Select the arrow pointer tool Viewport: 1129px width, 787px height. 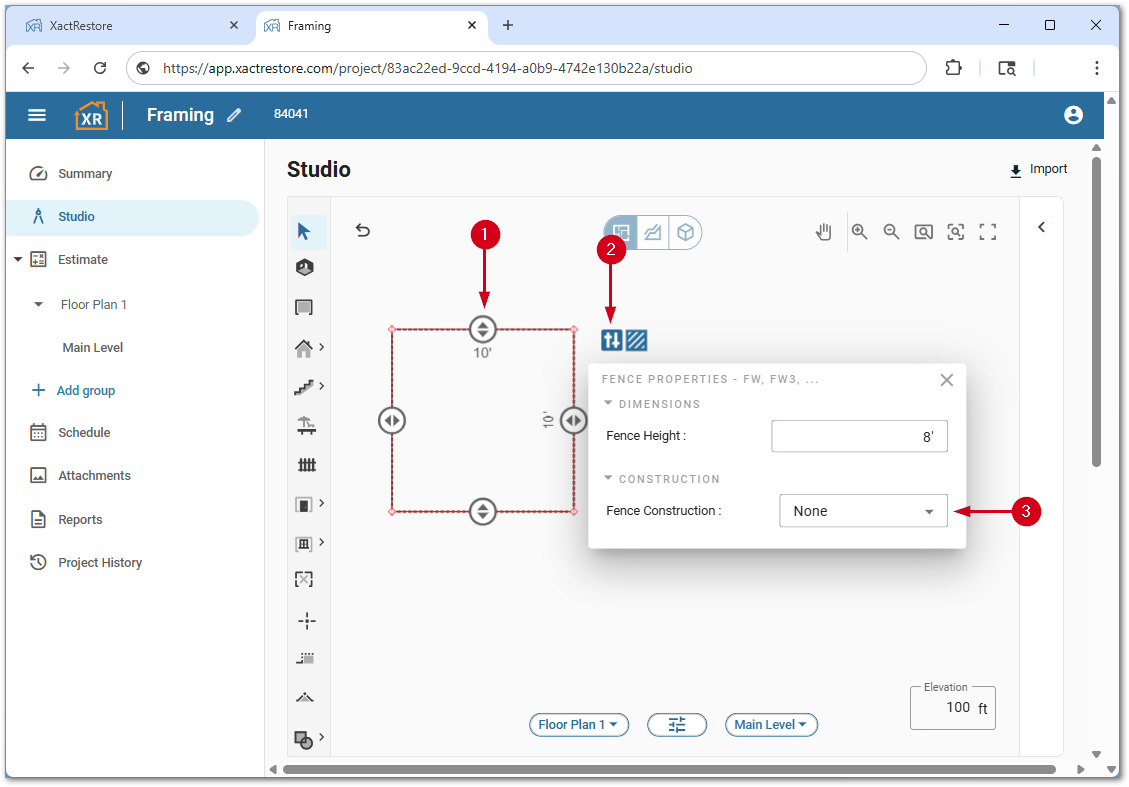click(305, 232)
